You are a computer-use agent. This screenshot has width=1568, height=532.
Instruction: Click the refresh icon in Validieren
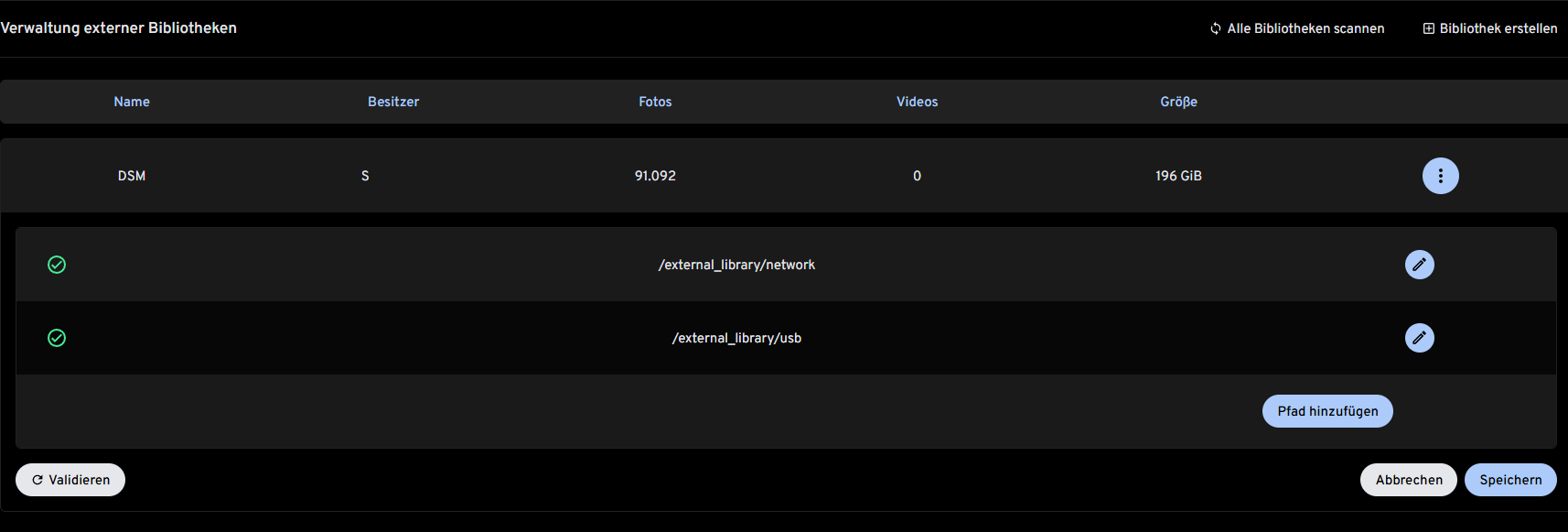[38, 480]
